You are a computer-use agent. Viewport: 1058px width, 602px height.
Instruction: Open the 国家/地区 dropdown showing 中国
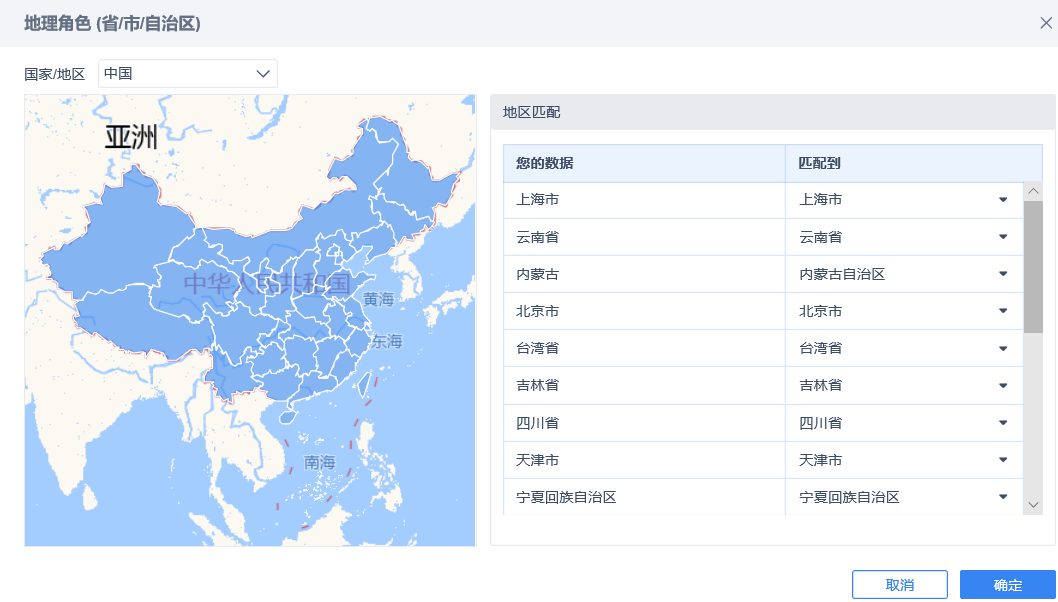(x=187, y=74)
